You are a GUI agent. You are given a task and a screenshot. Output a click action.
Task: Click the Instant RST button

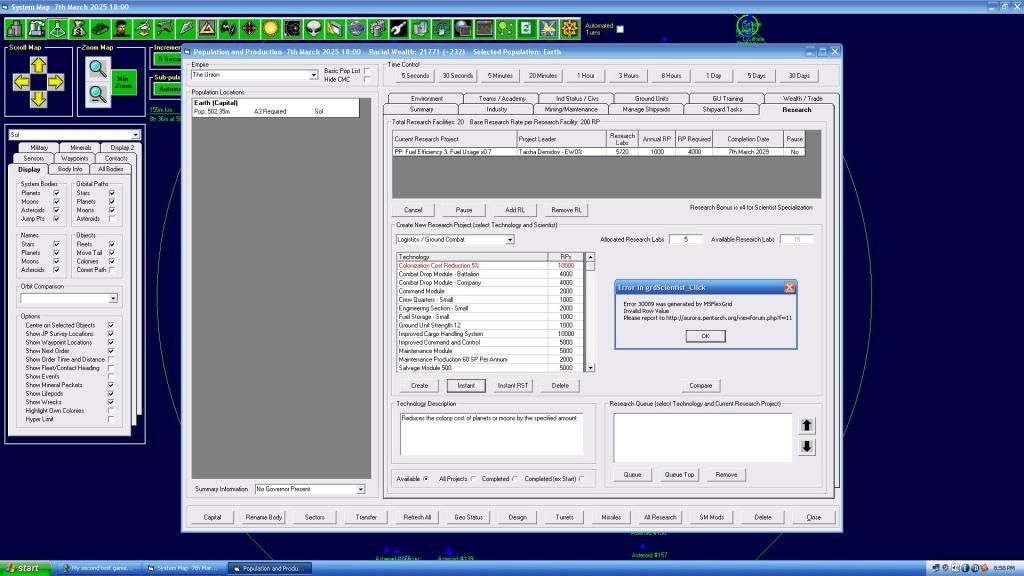[x=513, y=386]
